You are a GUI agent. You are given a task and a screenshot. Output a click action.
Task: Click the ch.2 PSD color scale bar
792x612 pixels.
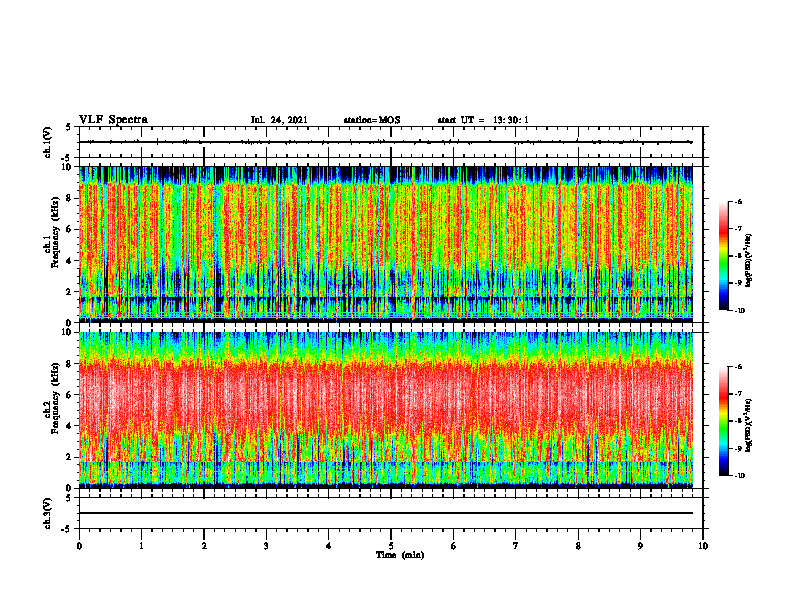[x=723, y=421]
